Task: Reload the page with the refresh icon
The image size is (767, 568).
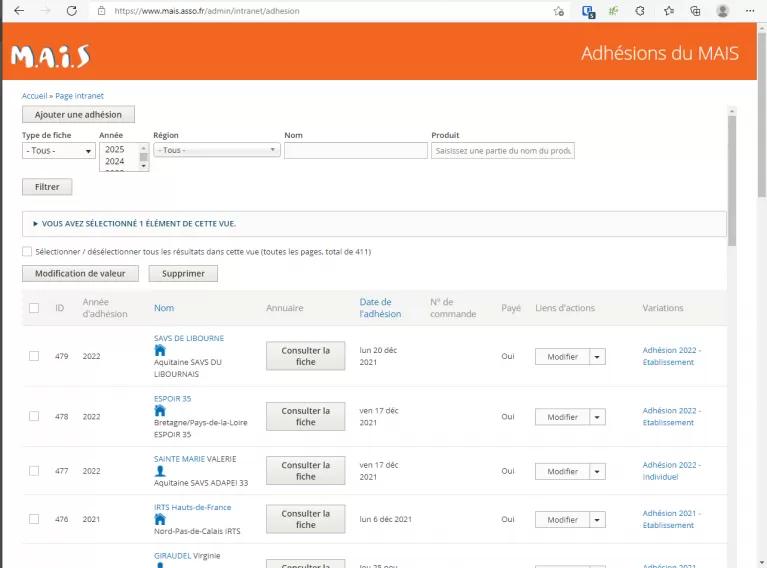Action: pos(72,11)
